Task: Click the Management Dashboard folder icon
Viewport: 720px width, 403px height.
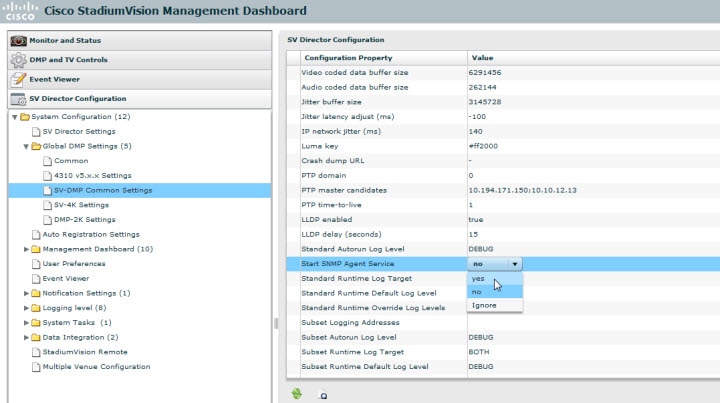Action: [x=36, y=249]
